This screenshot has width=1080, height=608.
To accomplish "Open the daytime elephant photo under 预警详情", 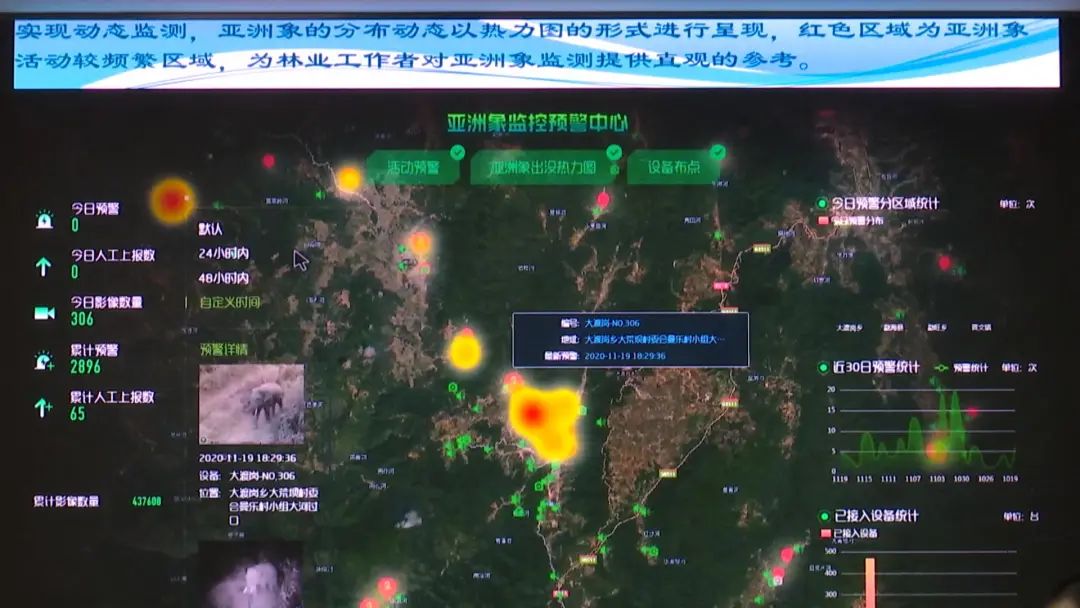I will click(x=251, y=404).
